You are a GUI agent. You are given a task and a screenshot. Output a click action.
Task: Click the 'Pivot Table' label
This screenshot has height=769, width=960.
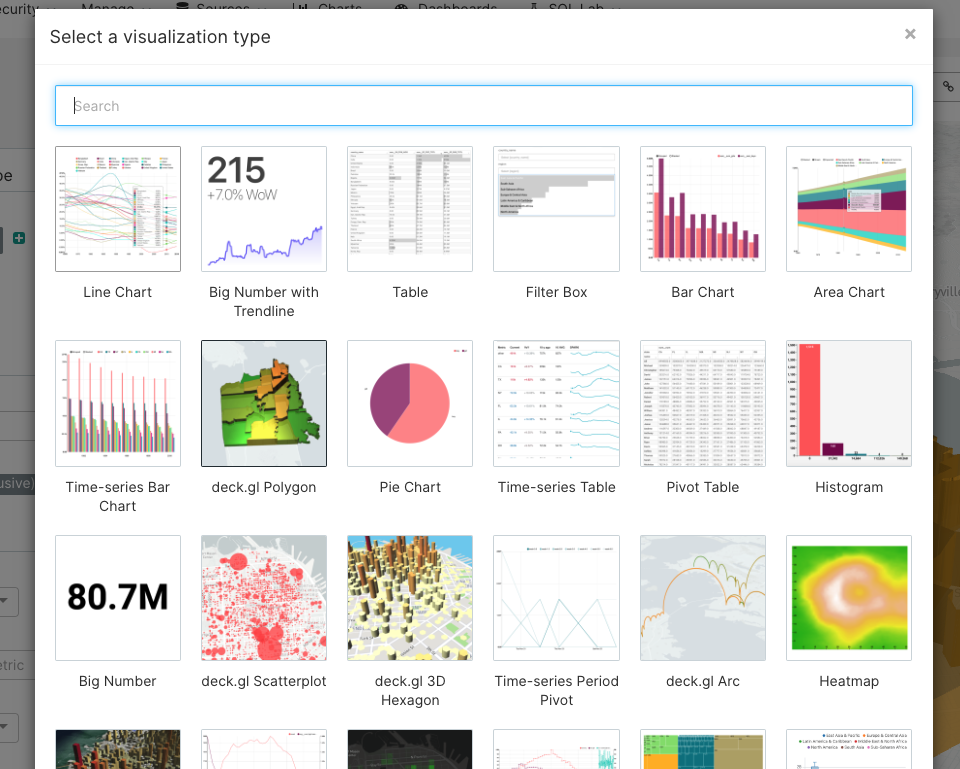[703, 487]
